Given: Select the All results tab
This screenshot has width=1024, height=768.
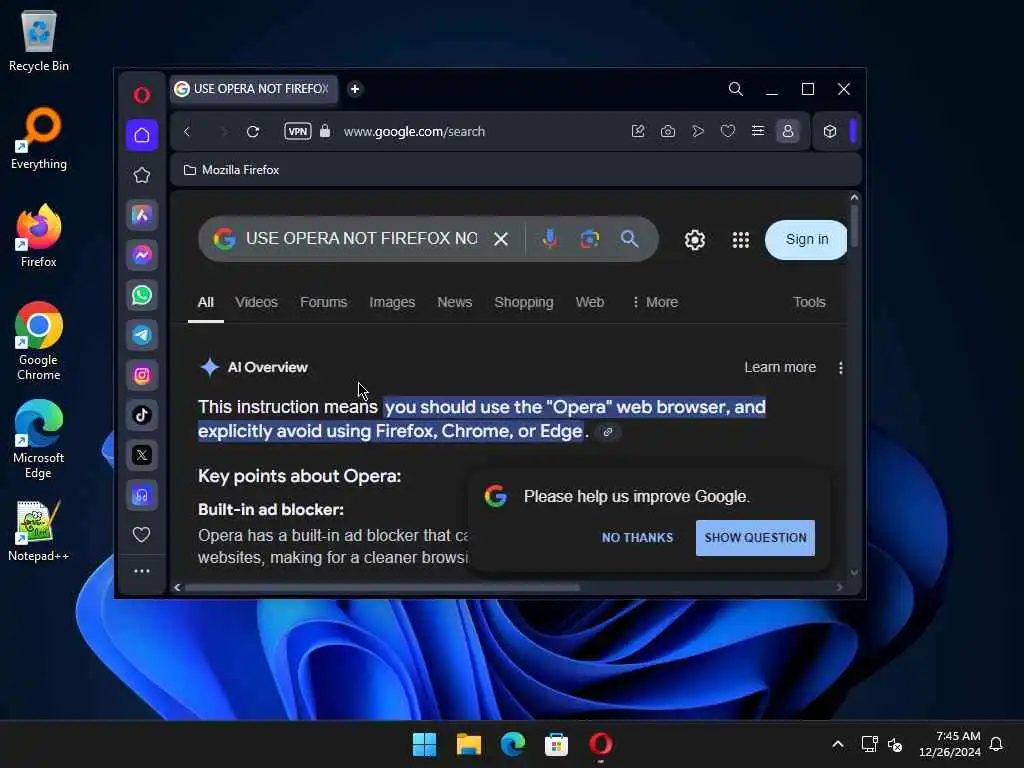Looking at the screenshot, I should click(x=206, y=302).
